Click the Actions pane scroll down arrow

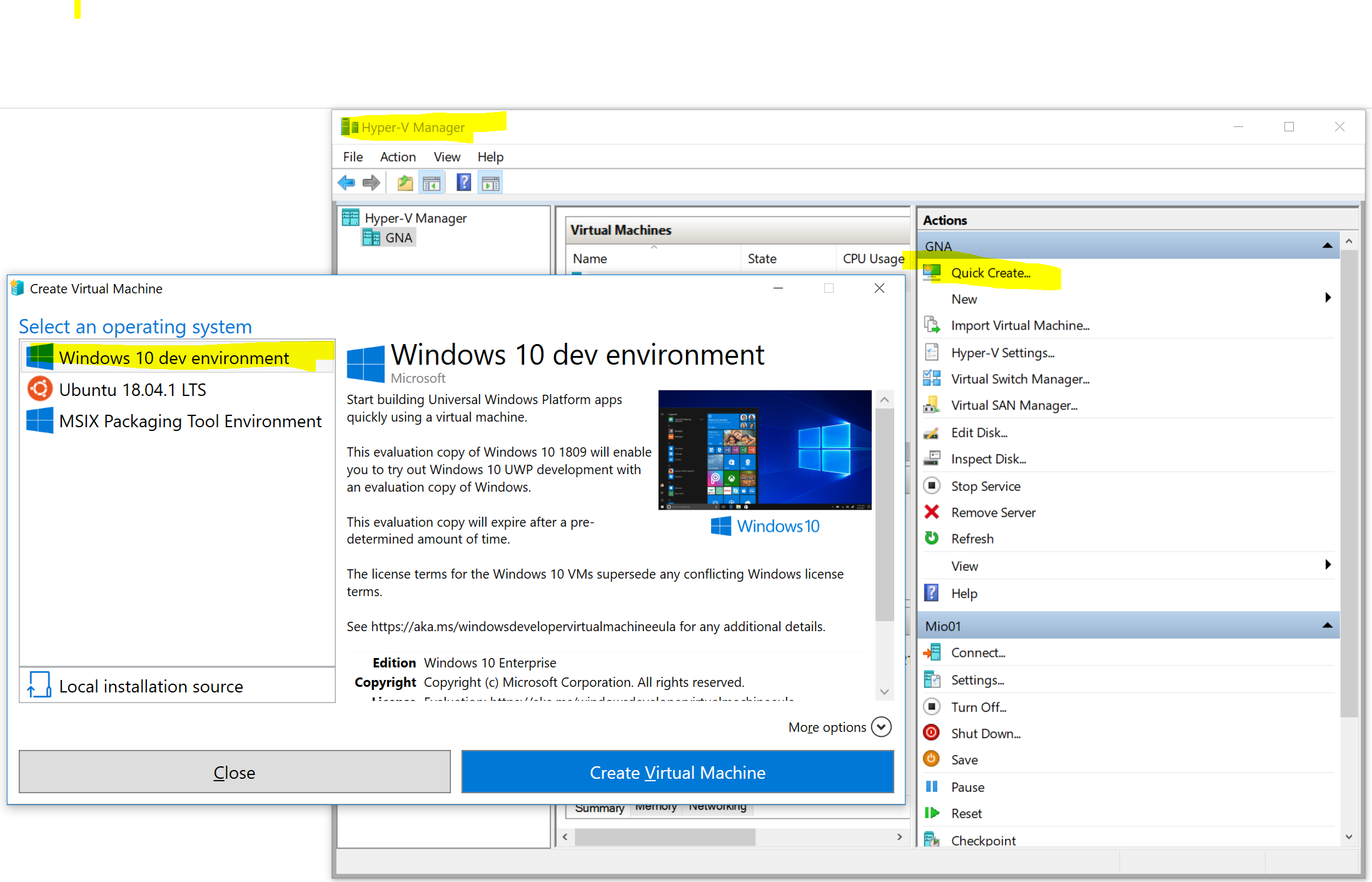tap(1349, 836)
